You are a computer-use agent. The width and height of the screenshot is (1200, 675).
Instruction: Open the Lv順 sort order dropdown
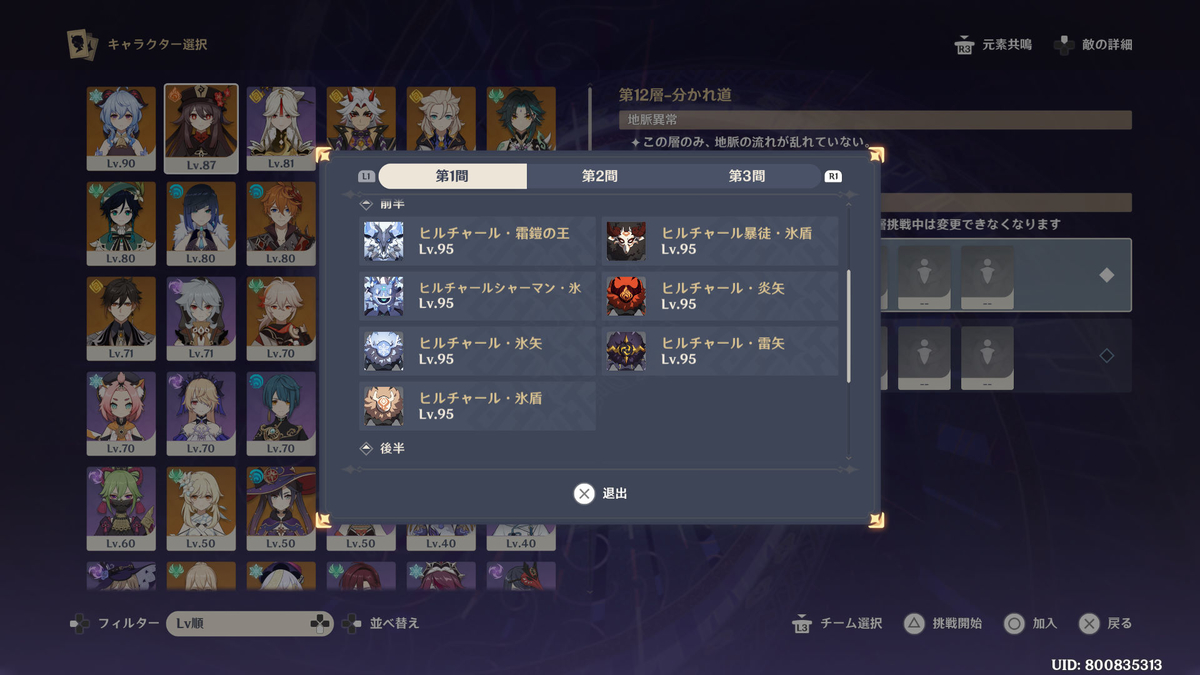click(250, 623)
